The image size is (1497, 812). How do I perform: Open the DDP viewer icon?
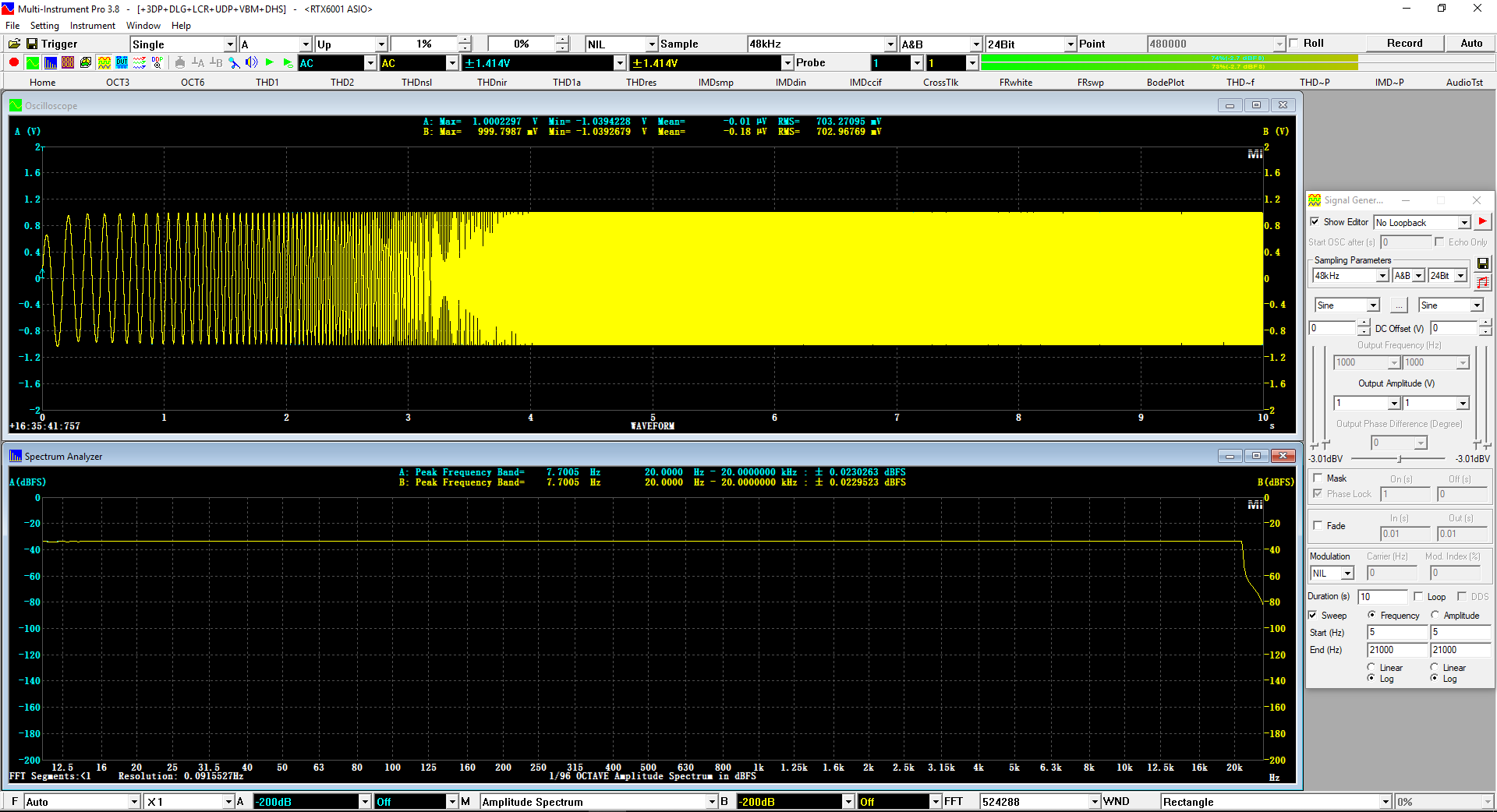[x=157, y=62]
